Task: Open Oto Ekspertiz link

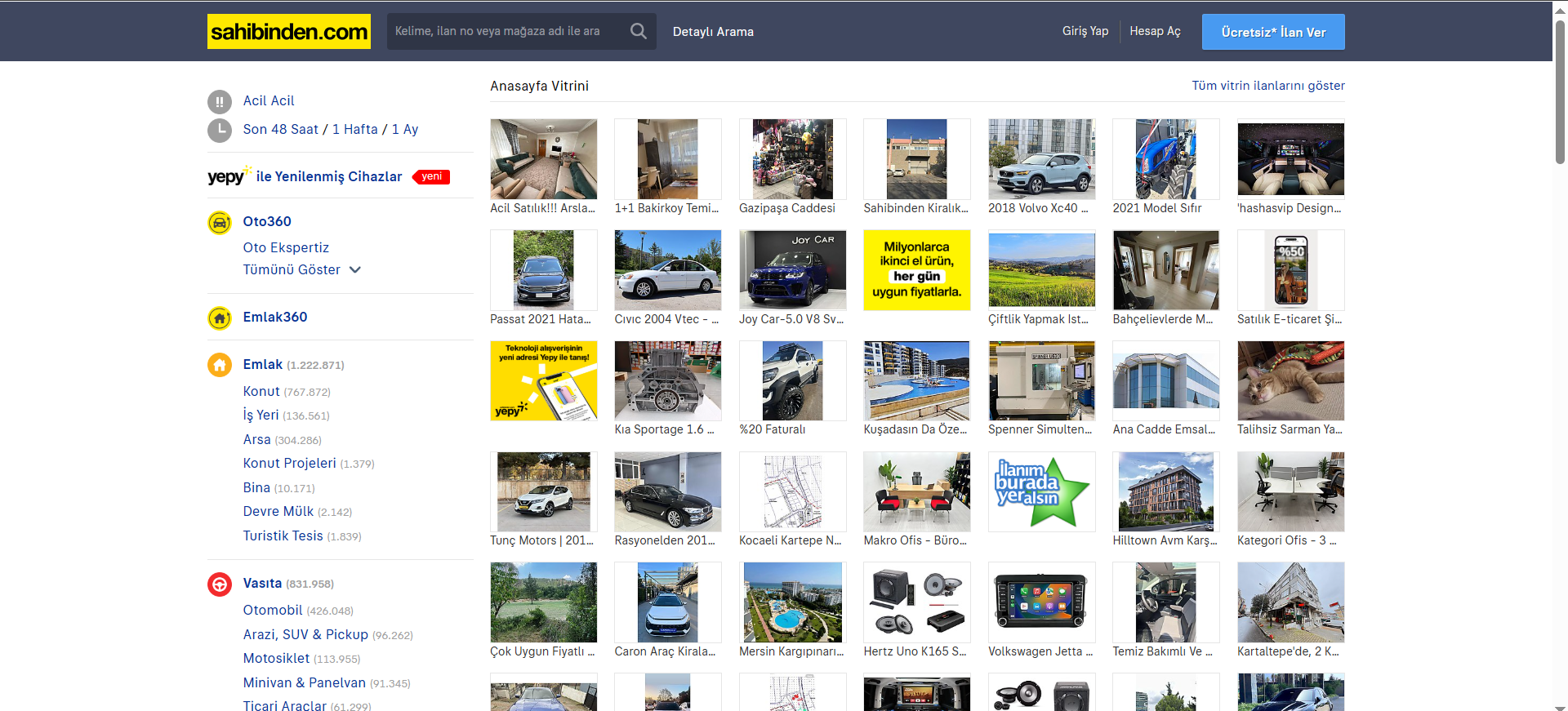Action: 286,247
